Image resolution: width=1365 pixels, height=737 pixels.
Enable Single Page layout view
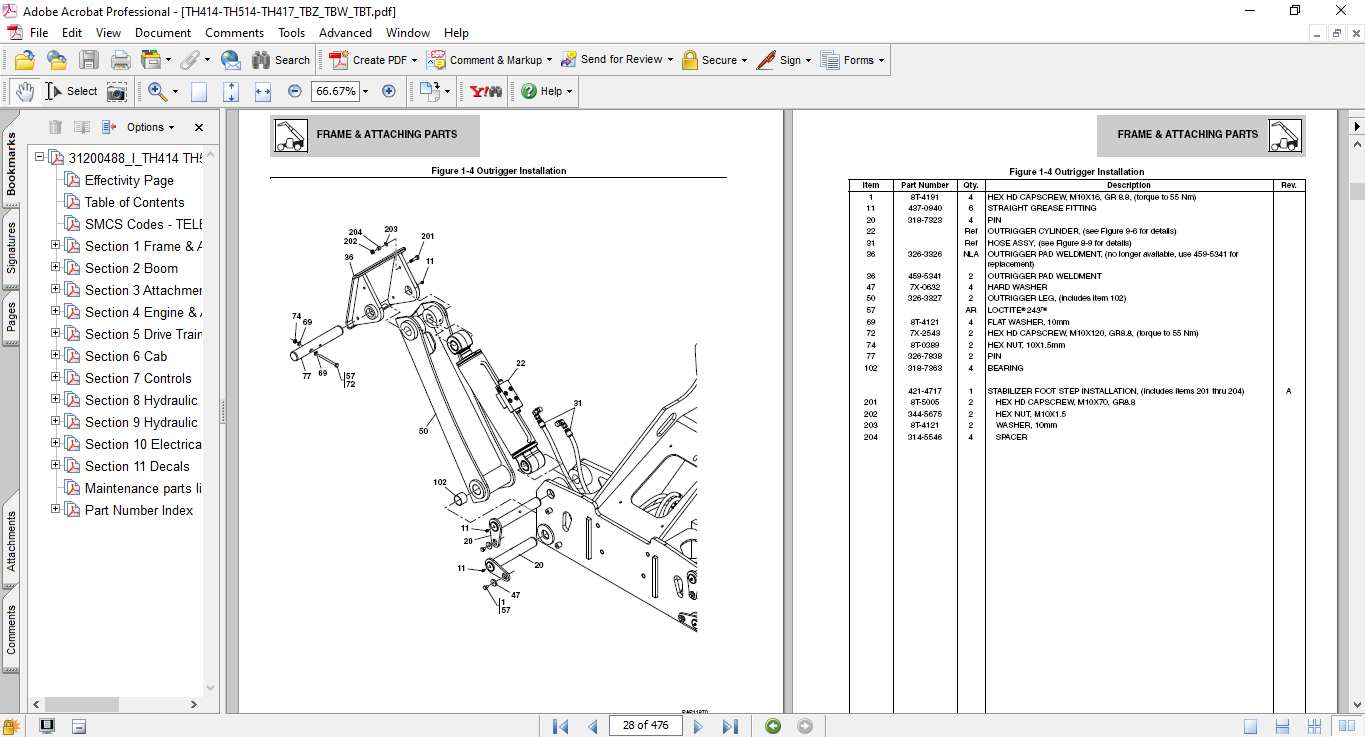[x=1251, y=726]
